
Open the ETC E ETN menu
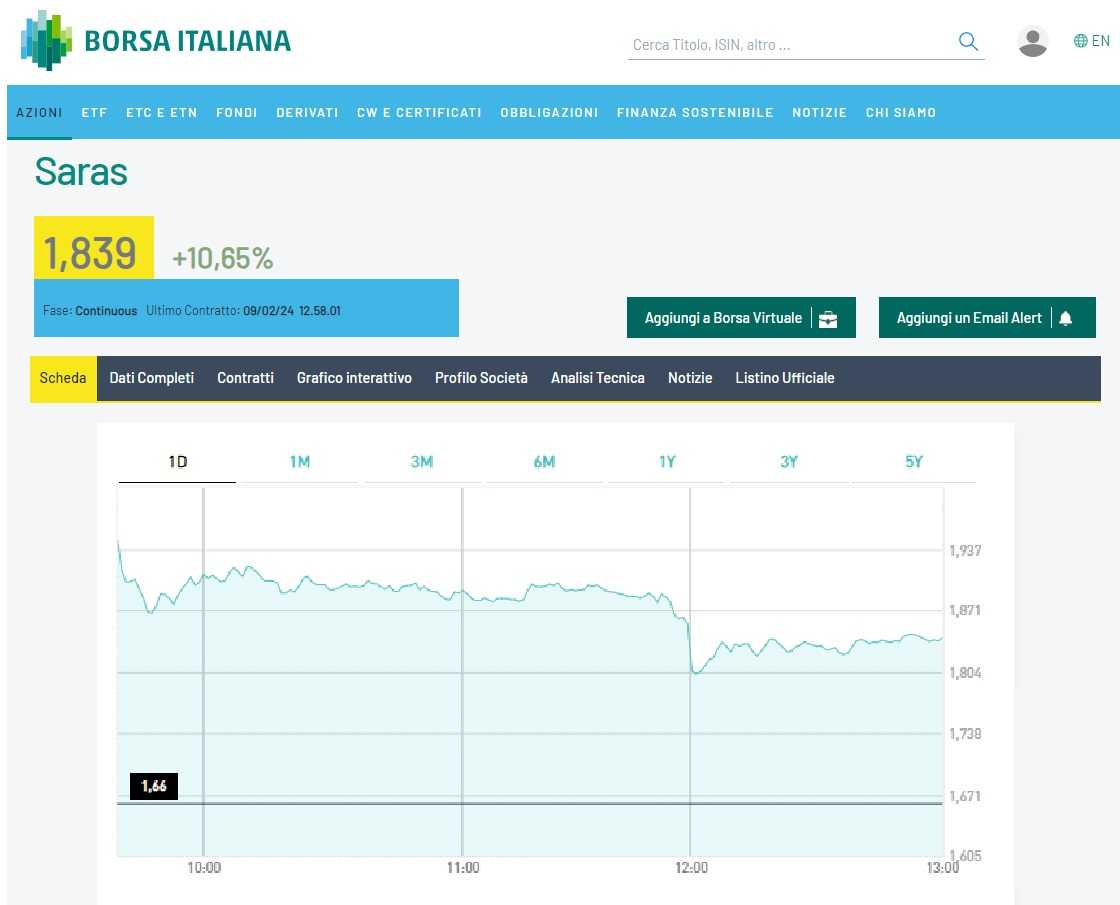pos(161,112)
